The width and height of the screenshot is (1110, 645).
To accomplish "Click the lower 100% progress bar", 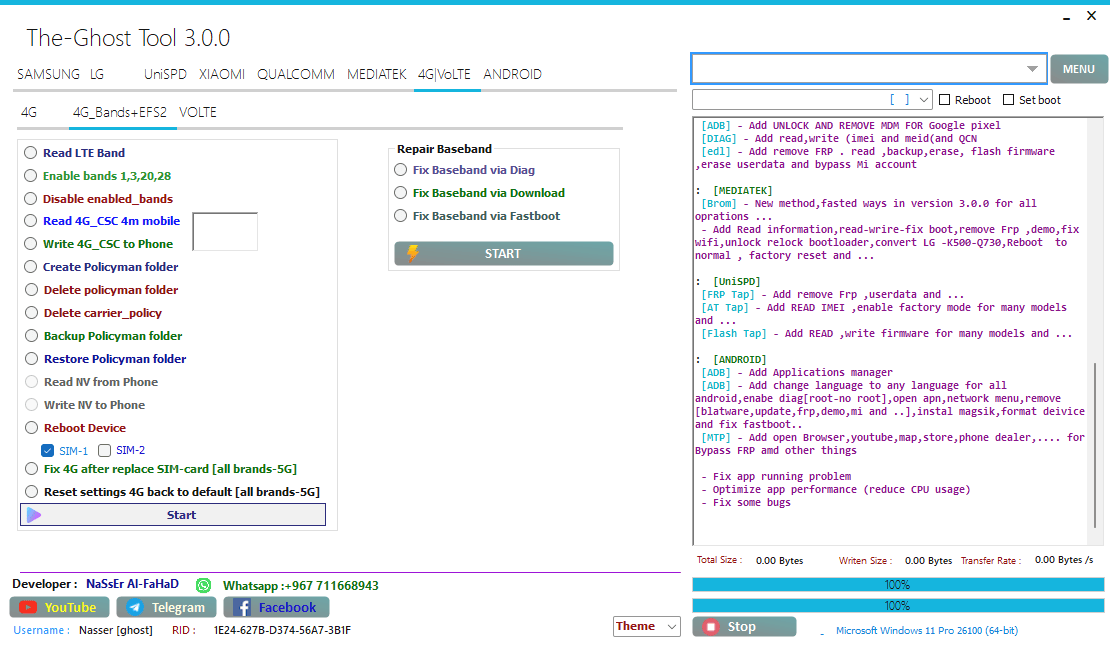I will click(898, 606).
